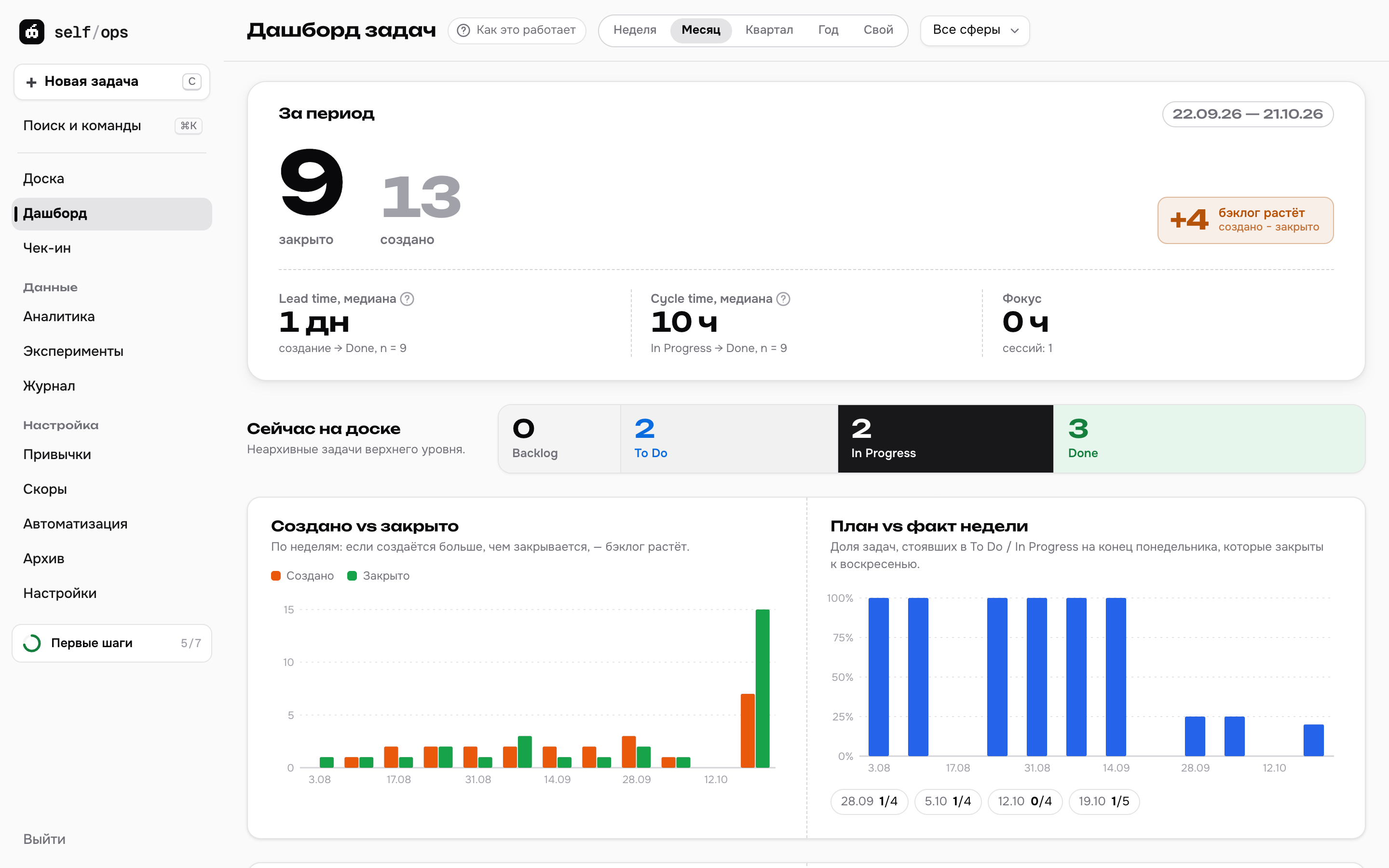
Task: Select the Год period
Action: point(828,30)
